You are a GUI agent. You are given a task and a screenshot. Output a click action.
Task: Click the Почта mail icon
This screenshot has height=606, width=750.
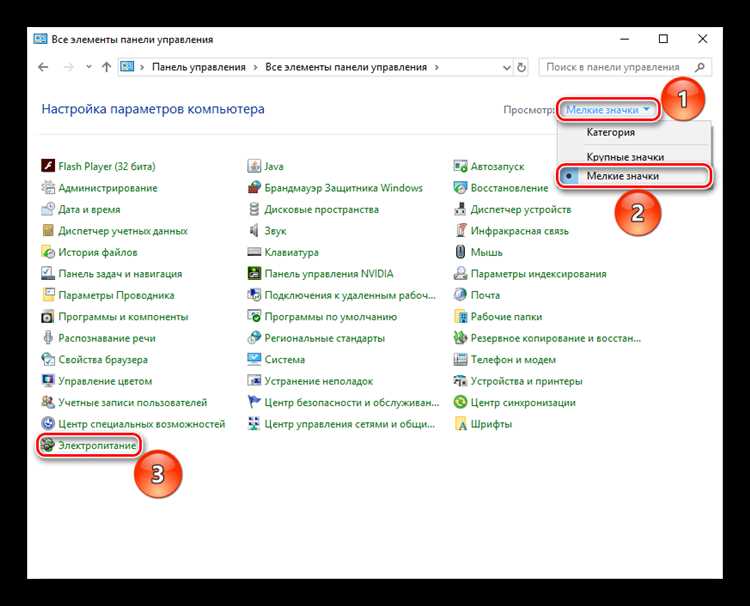[460, 295]
